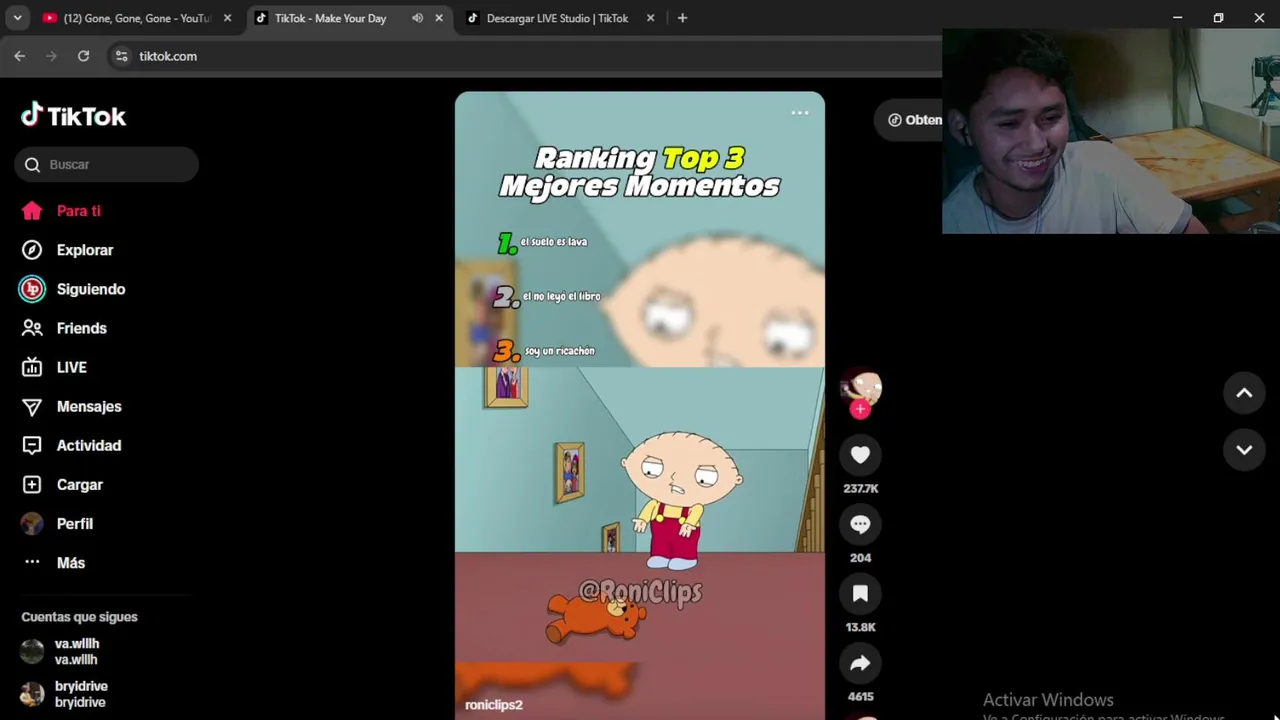Select the TikTok - Make Your Day tab
The image size is (1280, 720).
click(330, 18)
